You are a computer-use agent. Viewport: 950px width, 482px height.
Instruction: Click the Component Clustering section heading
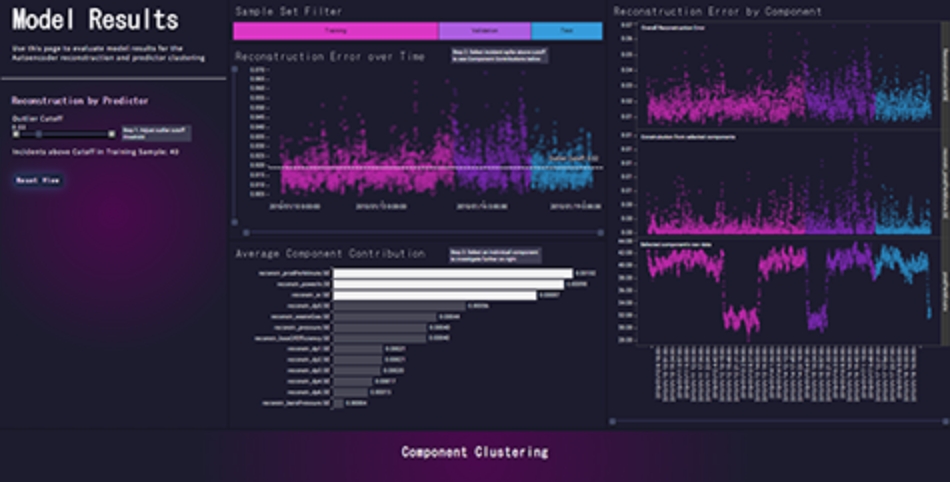click(474, 452)
